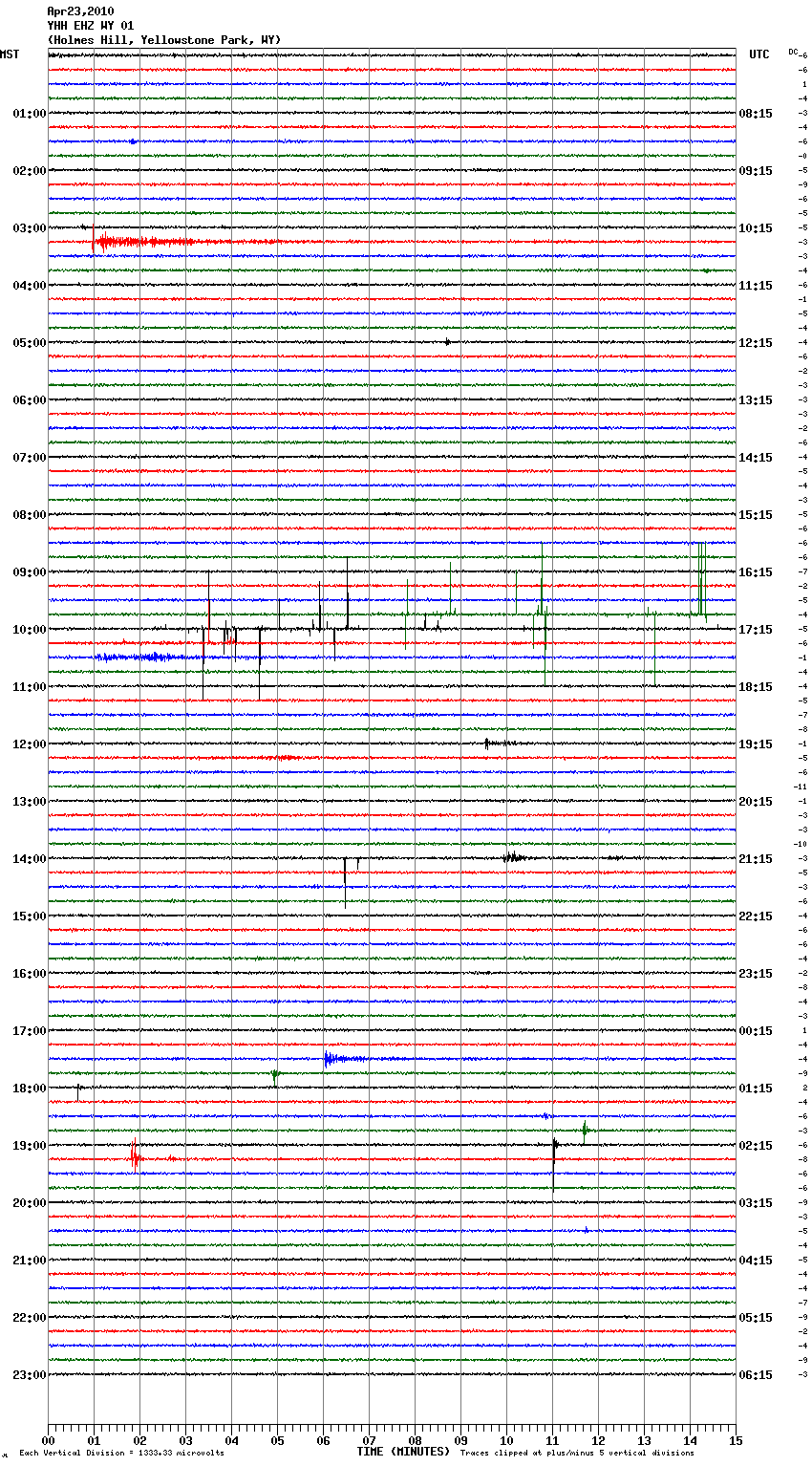Click the 08:15 UTC row label
Image resolution: width=812 pixels, height=1466 pixels.
pyautogui.click(x=756, y=114)
